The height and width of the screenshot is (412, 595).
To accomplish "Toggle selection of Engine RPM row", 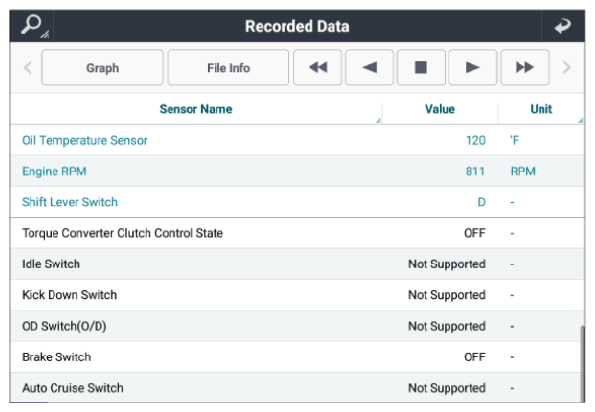I will click(x=297, y=171).
